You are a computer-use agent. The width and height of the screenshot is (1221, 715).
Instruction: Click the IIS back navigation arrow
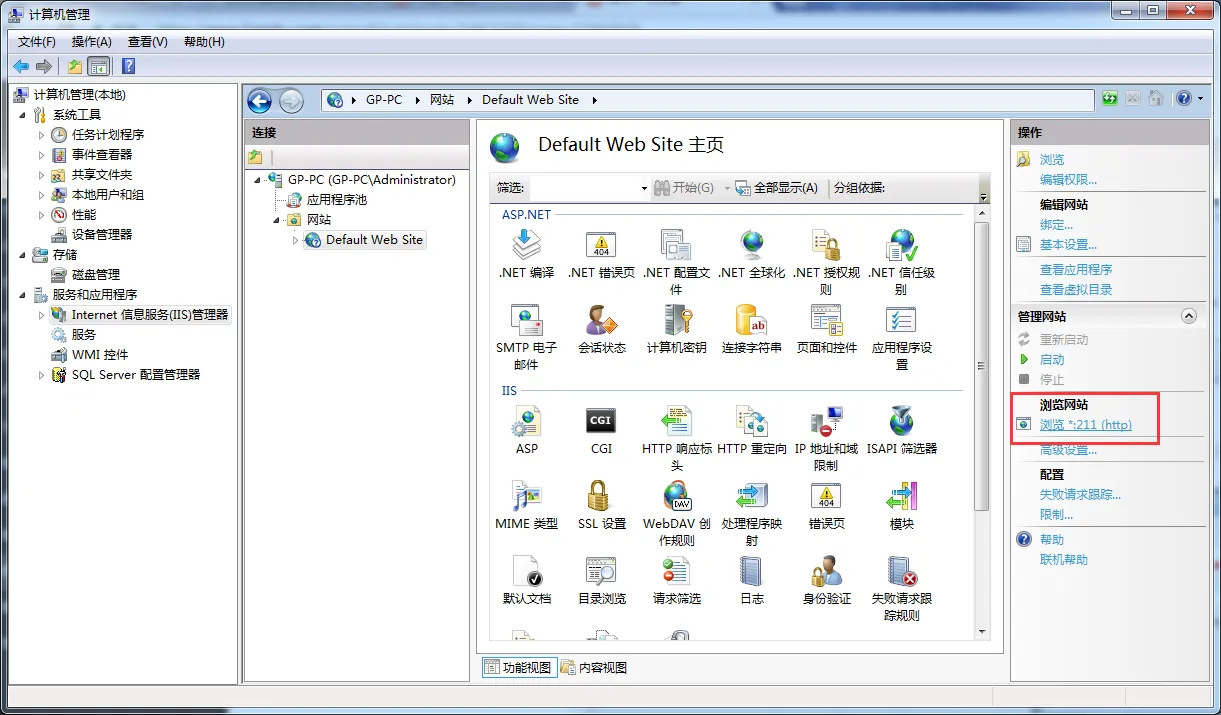point(259,100)
